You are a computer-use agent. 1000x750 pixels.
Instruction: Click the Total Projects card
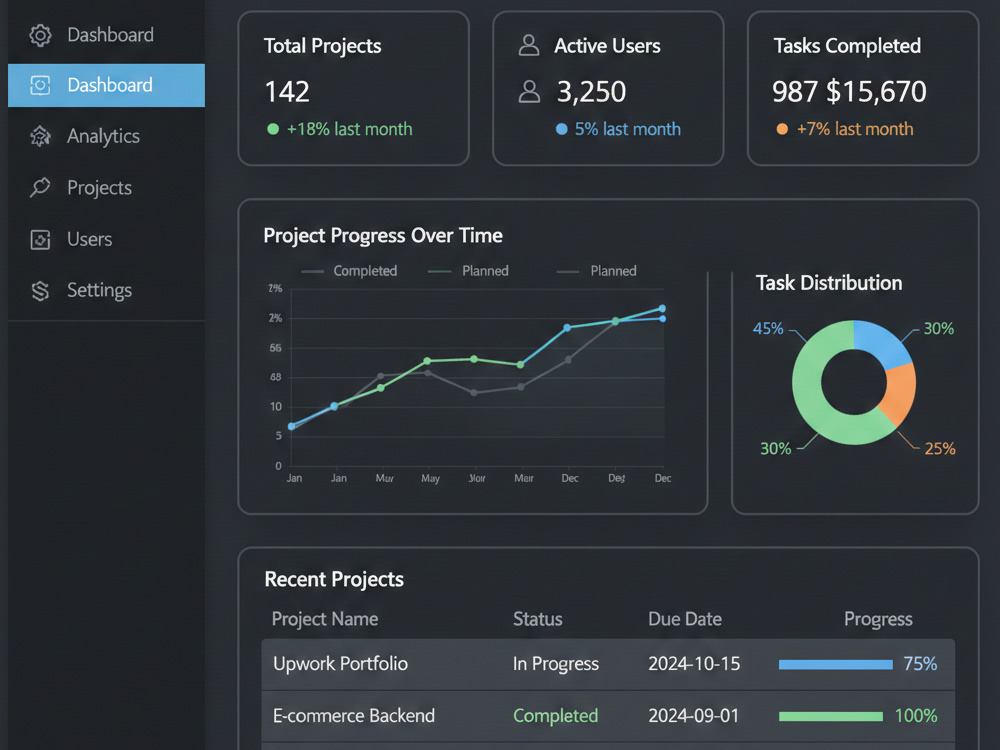353,89
